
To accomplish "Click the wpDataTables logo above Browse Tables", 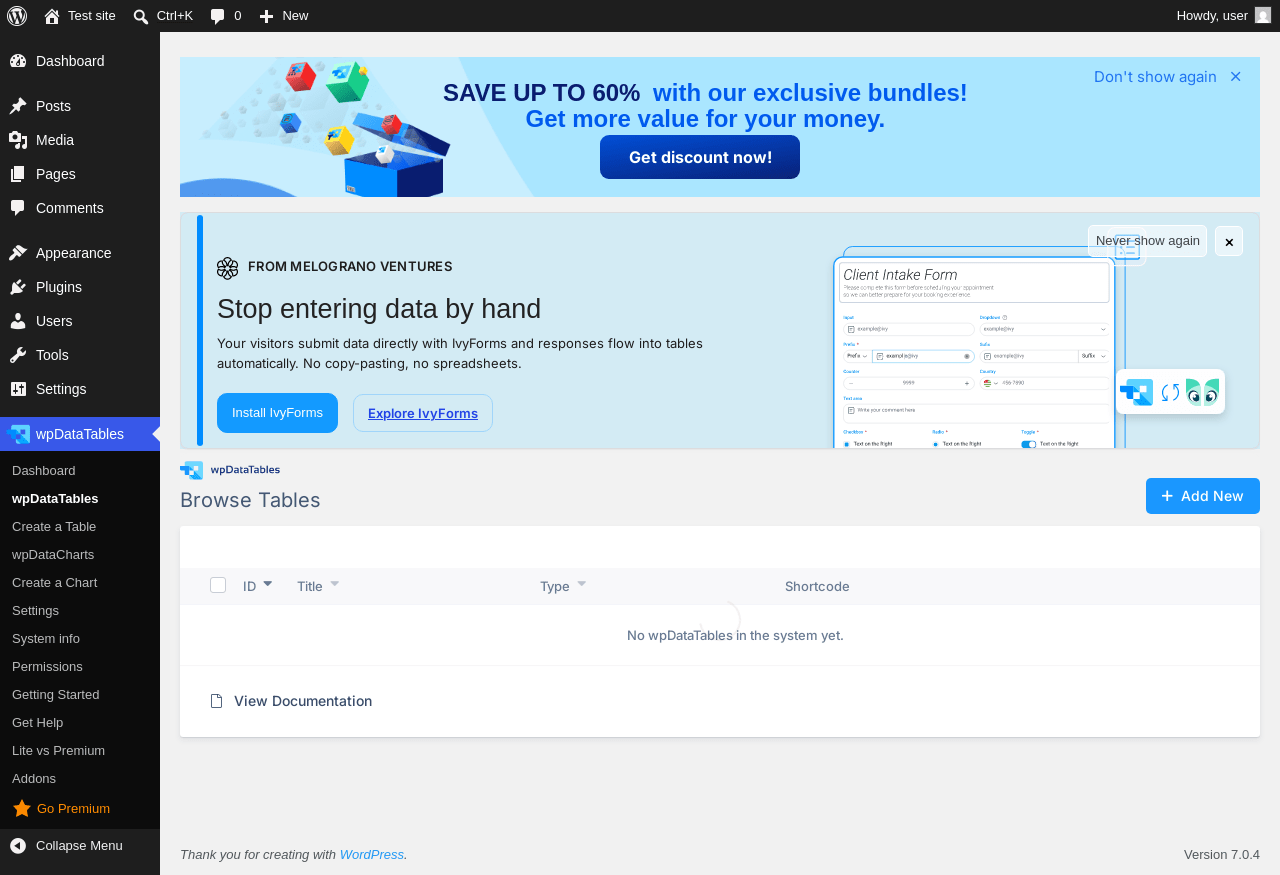I will coord(230,470).
